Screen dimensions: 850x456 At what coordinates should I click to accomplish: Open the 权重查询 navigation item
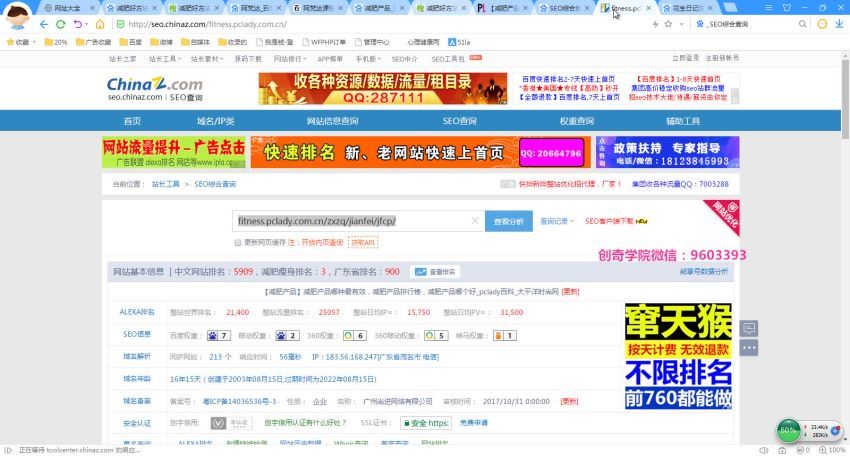[x=576, y=121]
